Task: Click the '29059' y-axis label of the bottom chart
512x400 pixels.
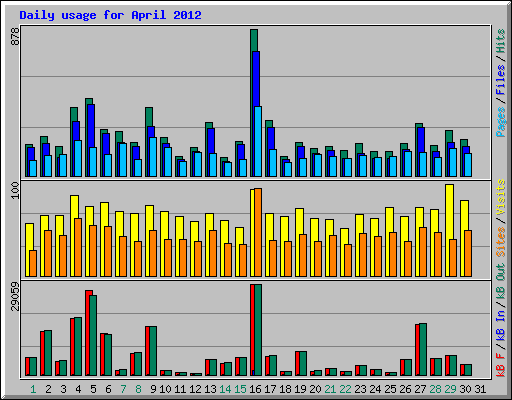Action: point(15,296)
